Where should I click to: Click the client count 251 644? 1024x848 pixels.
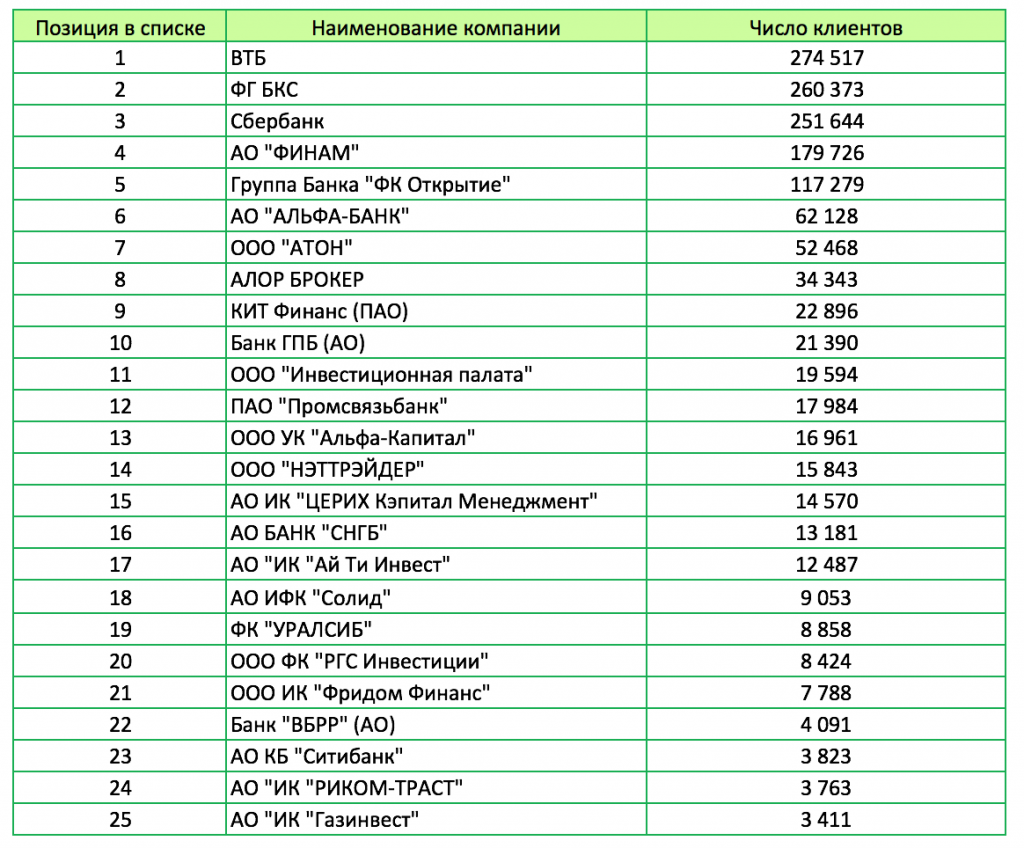tap(827, 121)
